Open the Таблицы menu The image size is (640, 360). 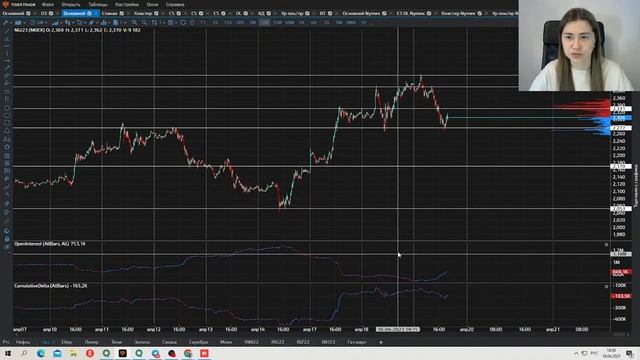pyautogui.click(x=98, y=4)
